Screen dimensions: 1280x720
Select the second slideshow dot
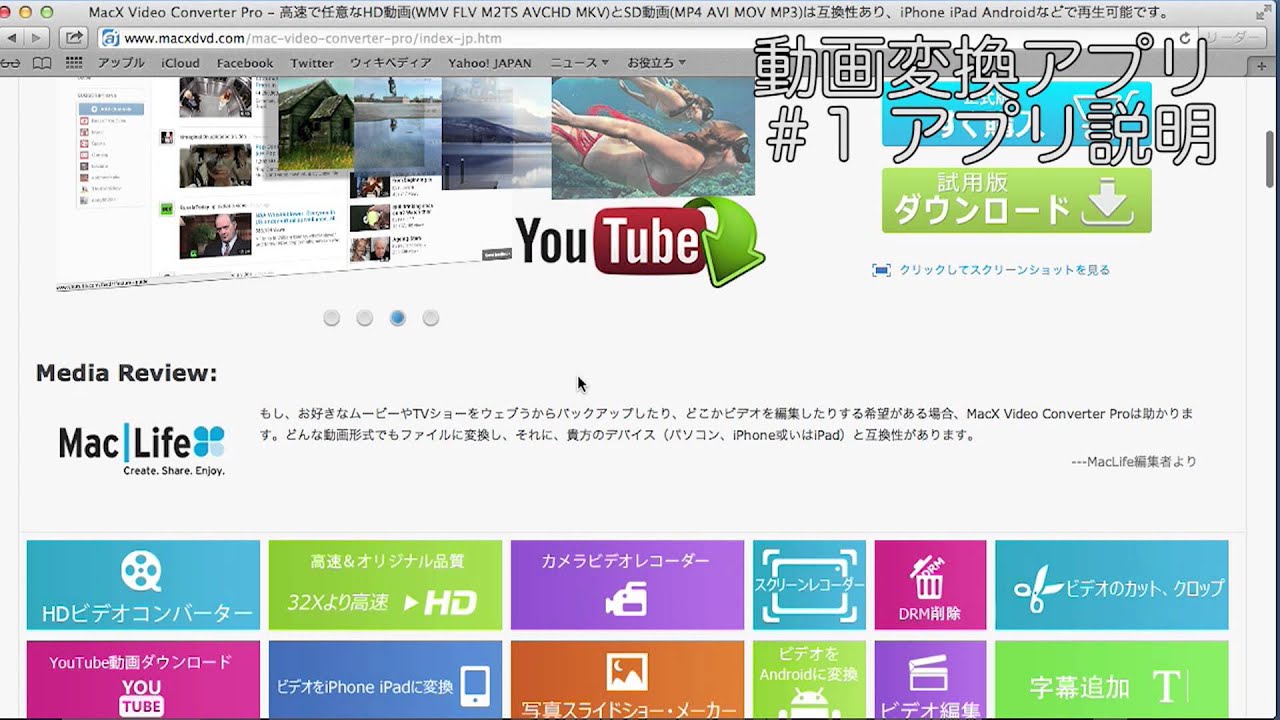click(x=365, y=318)
